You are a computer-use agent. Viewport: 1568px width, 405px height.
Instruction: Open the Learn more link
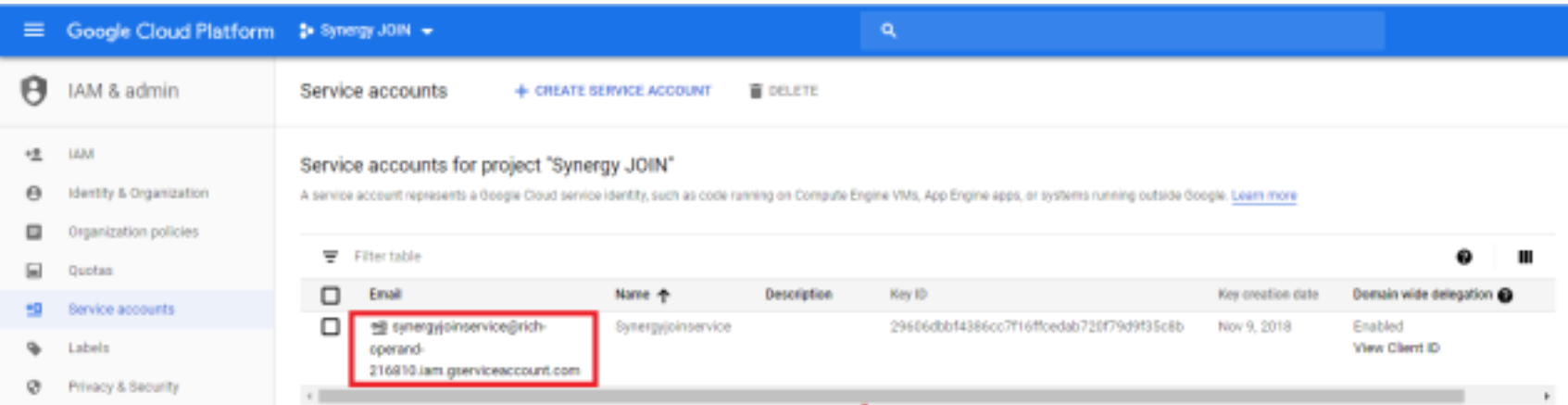point(1263,196)
